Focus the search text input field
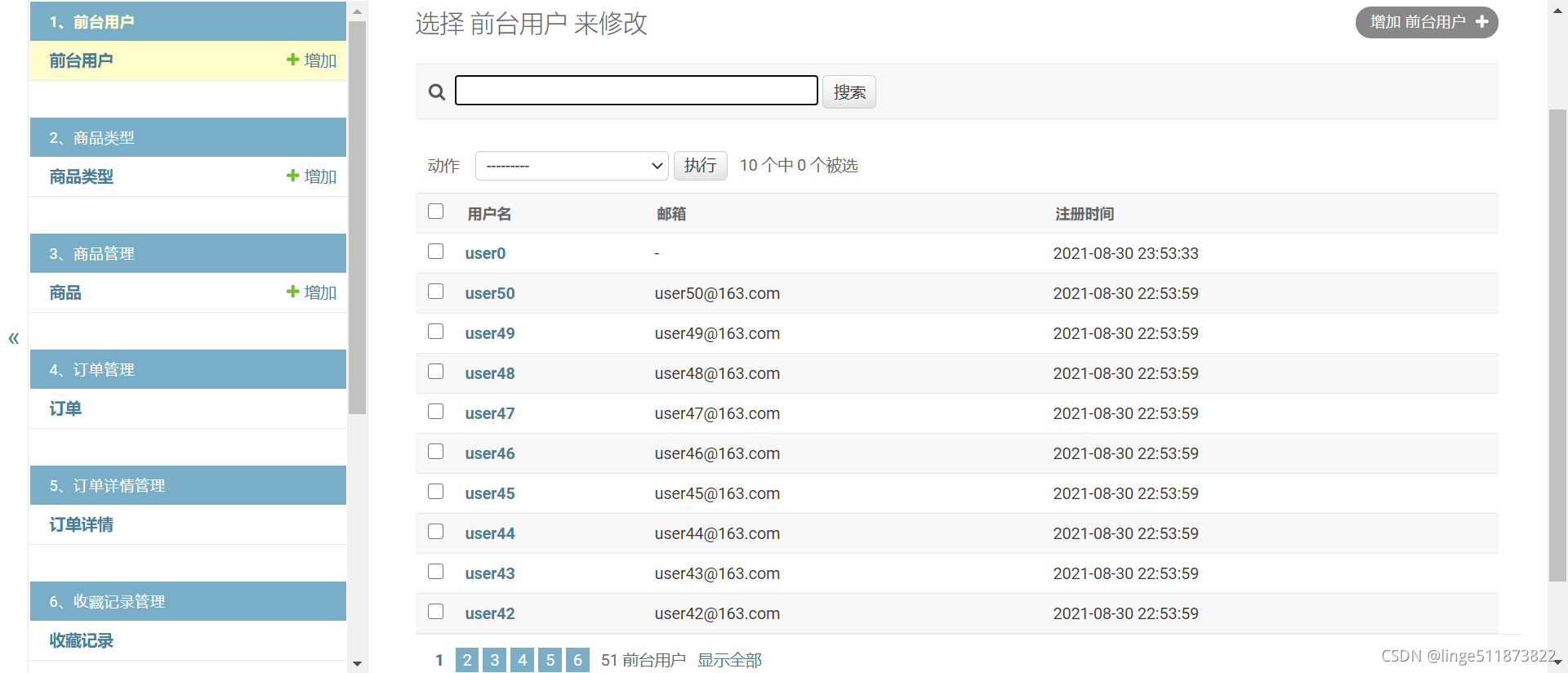1568x673 pixels. [636, 91]
